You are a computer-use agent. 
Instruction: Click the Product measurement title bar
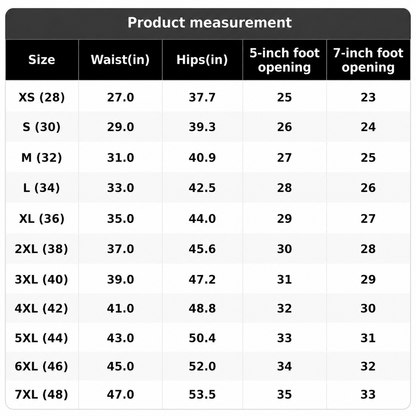click(208, 23)
